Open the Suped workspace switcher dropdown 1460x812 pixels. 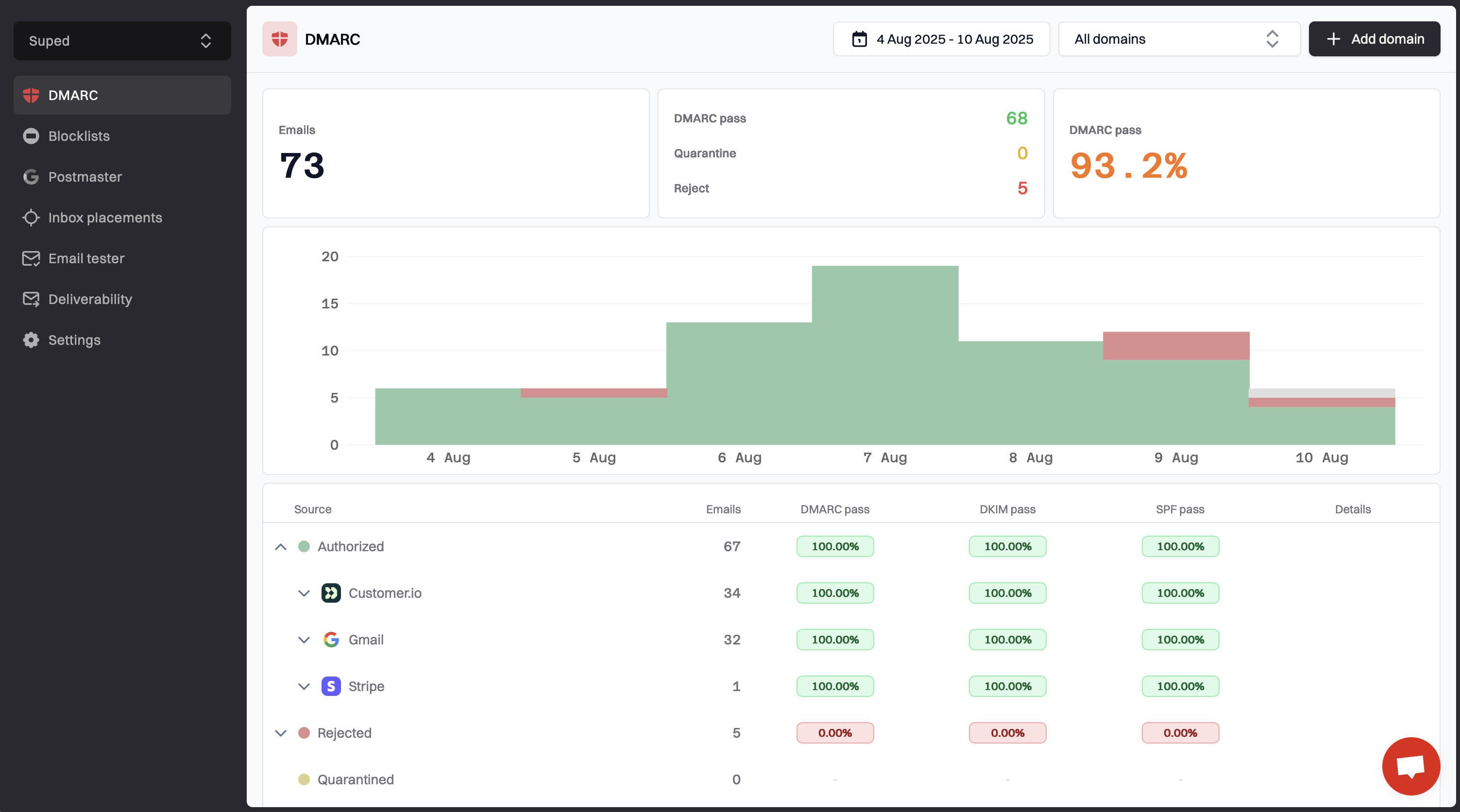pyautogui.click(x=122, y=41)
